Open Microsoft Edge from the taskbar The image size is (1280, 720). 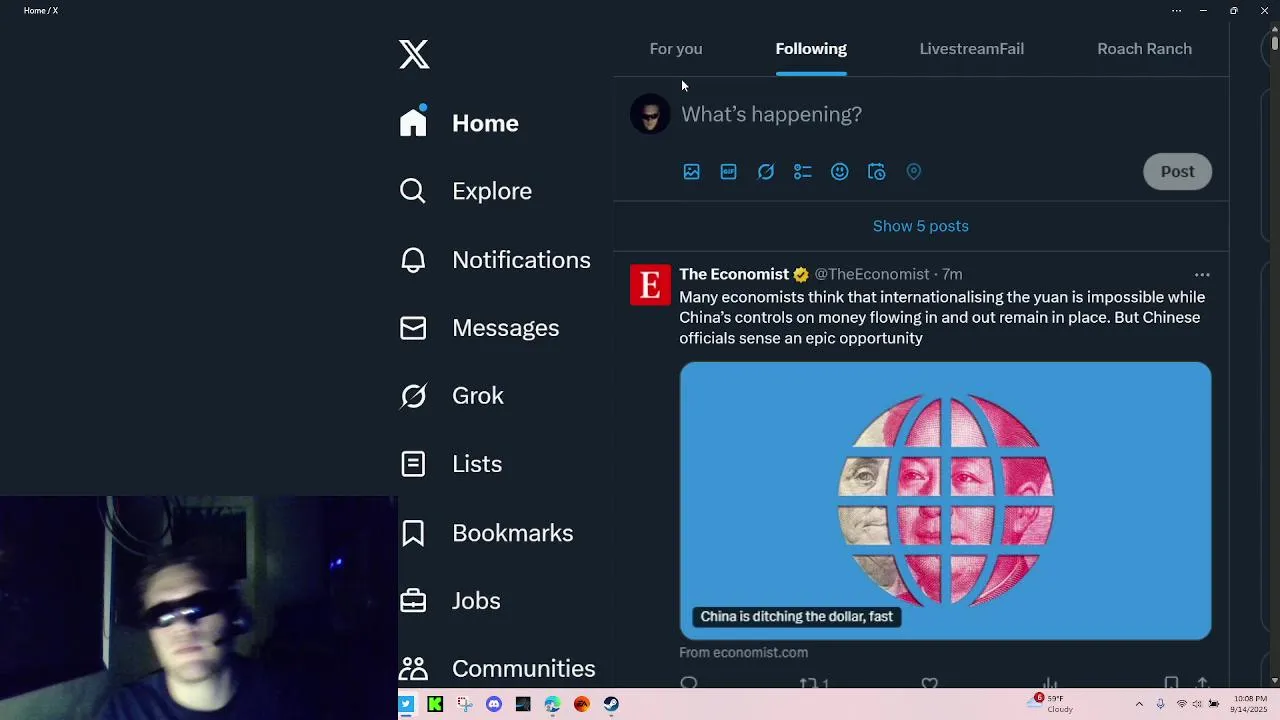(552, 704)
